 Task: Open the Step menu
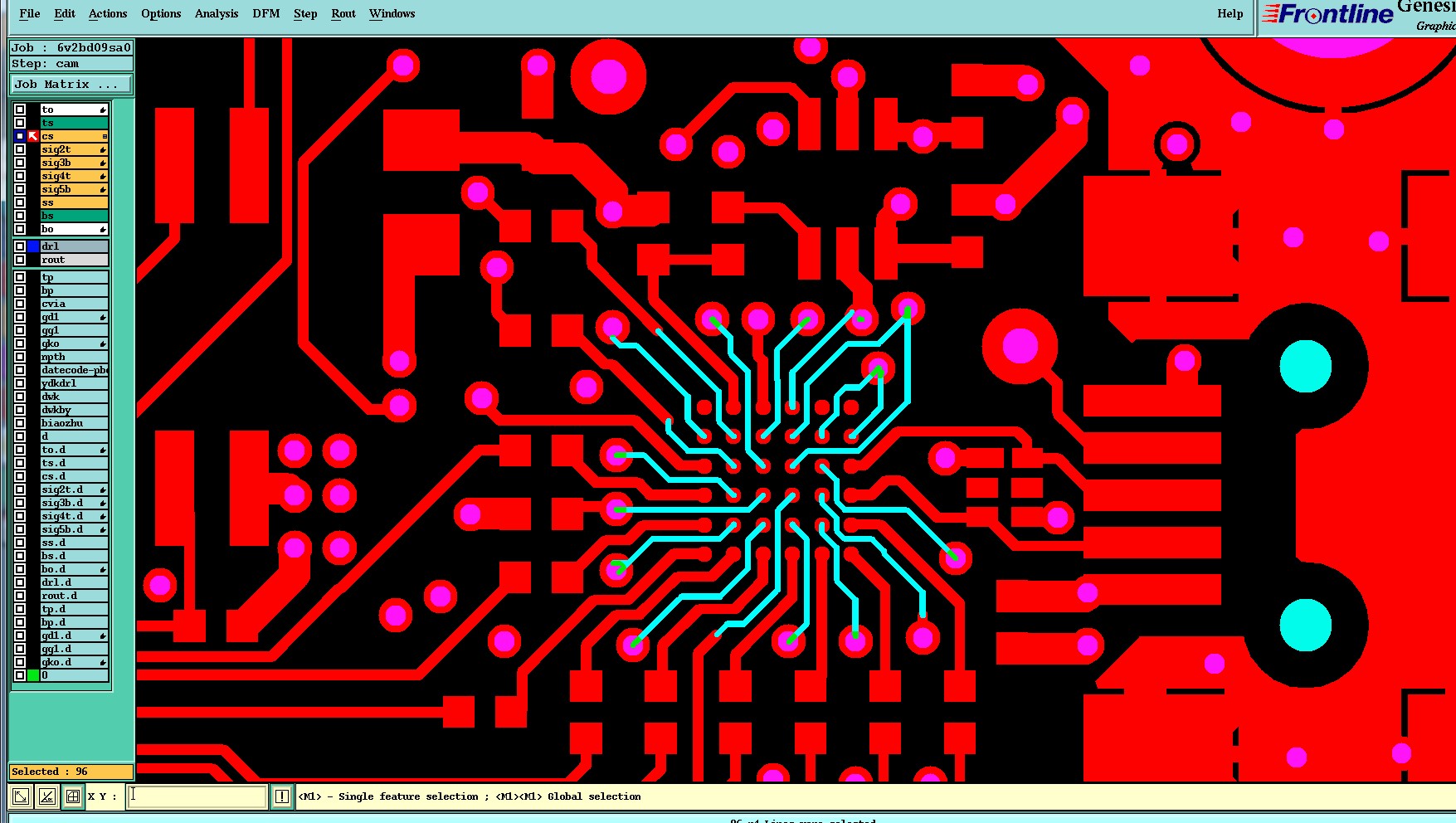click(x=305, y=13)
